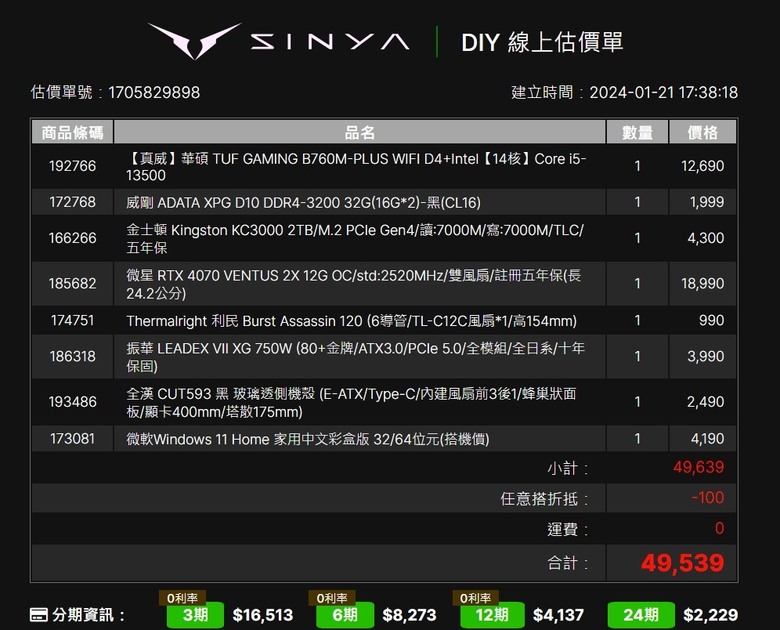This screenshot has width=780, height=630.
Task: Click RTX 4070 VENTUS 2X product name
Action: 354,284
